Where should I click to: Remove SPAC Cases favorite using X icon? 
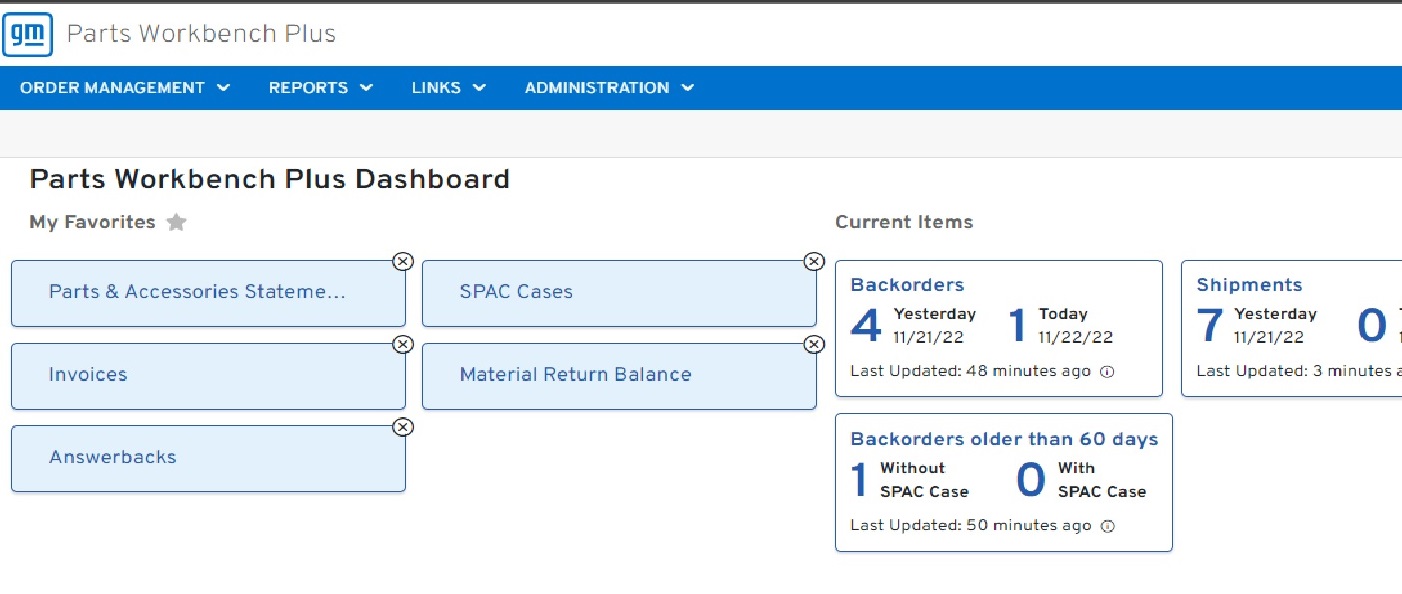click(x=814, y=261)
